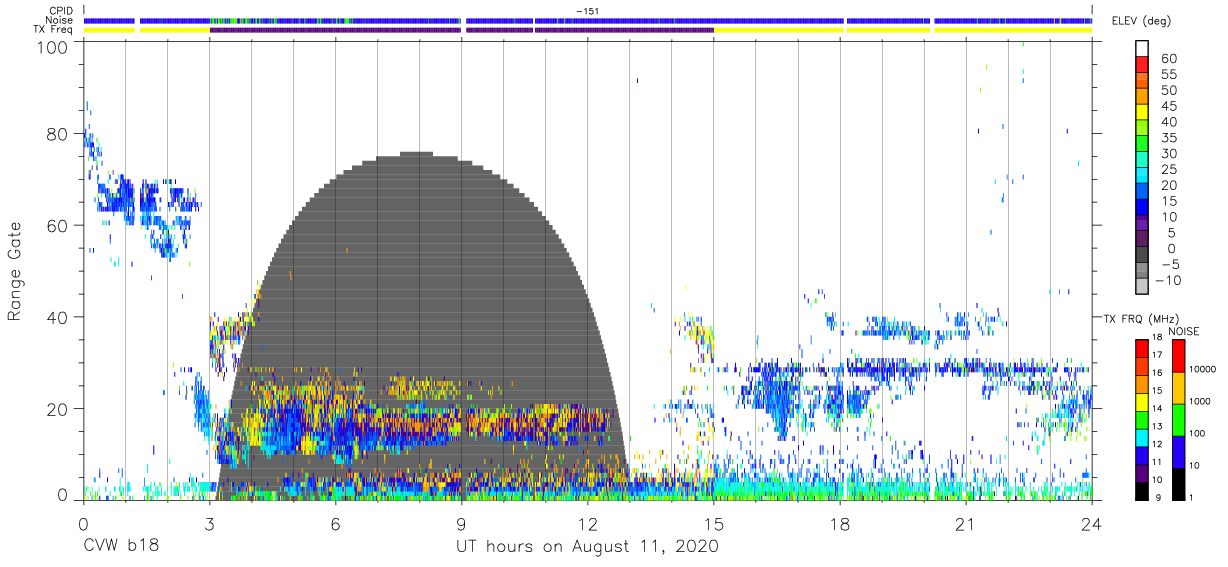
Task: Pick the blue segment of NOISE bar
Action: tap(1178, 452)
